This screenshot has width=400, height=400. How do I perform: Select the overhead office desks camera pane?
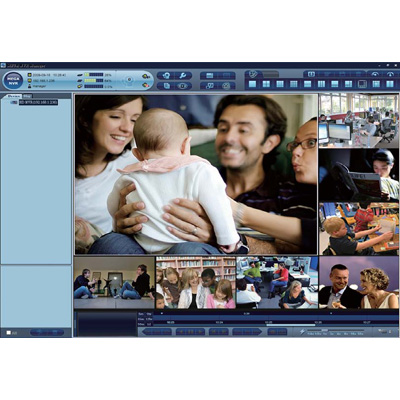coord(277,283)
